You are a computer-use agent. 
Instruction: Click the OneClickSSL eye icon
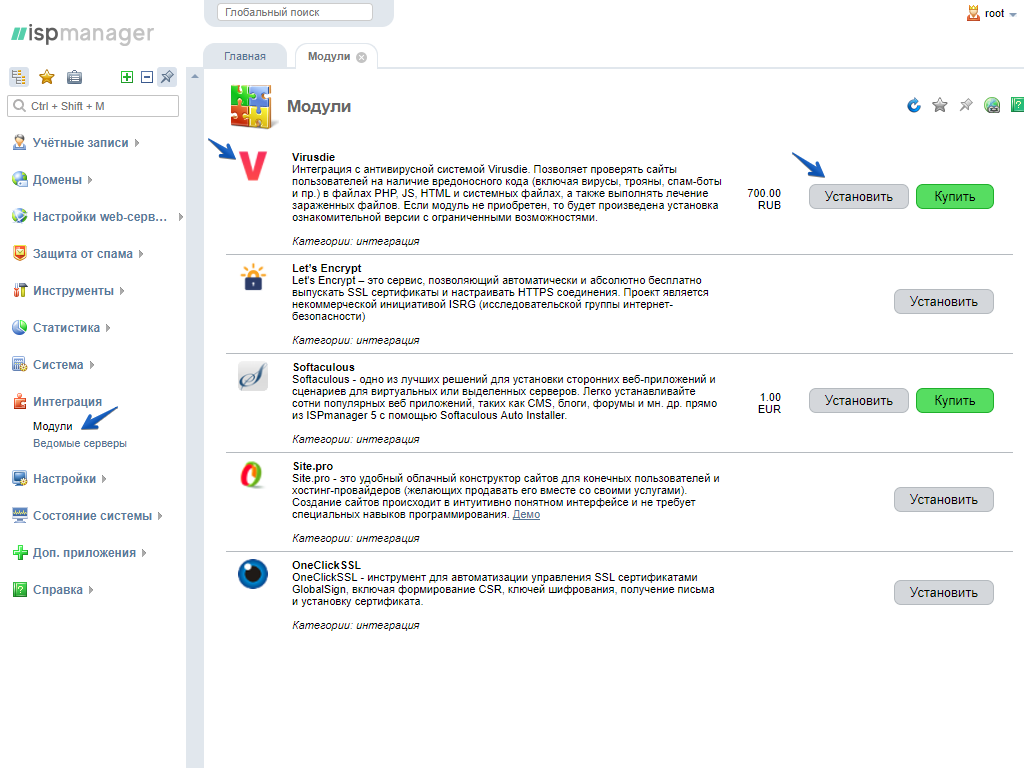pyautogui.click(x=253, y=574)
